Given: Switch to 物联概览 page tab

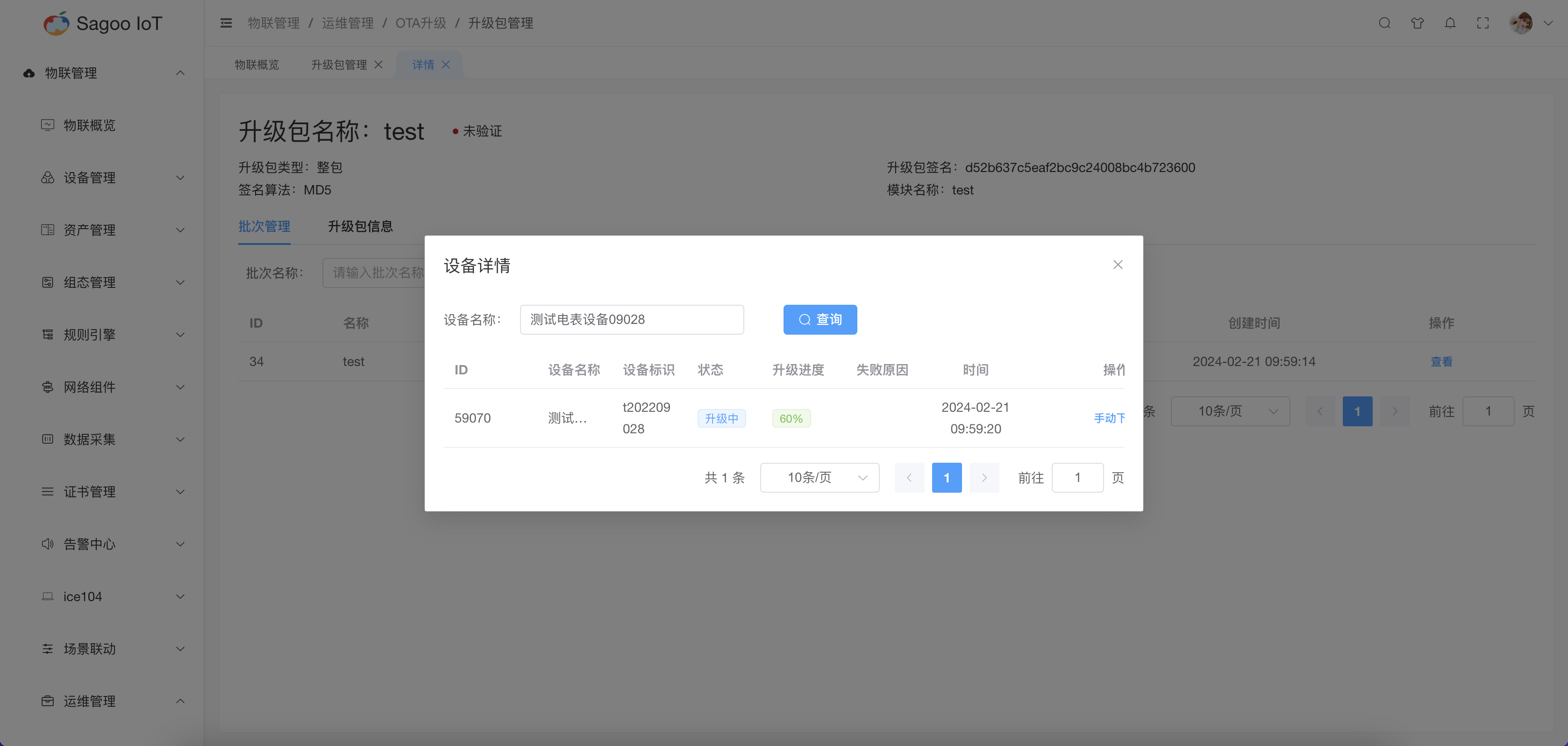Looking at the screenshot, I should (257, 65).
